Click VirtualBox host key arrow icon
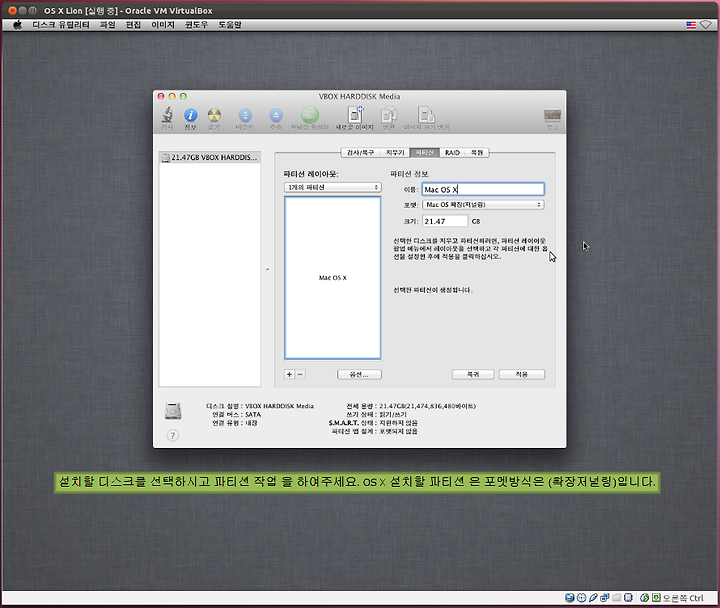The width and height of the screenshot is (720, 608). [x=657, y=597]
